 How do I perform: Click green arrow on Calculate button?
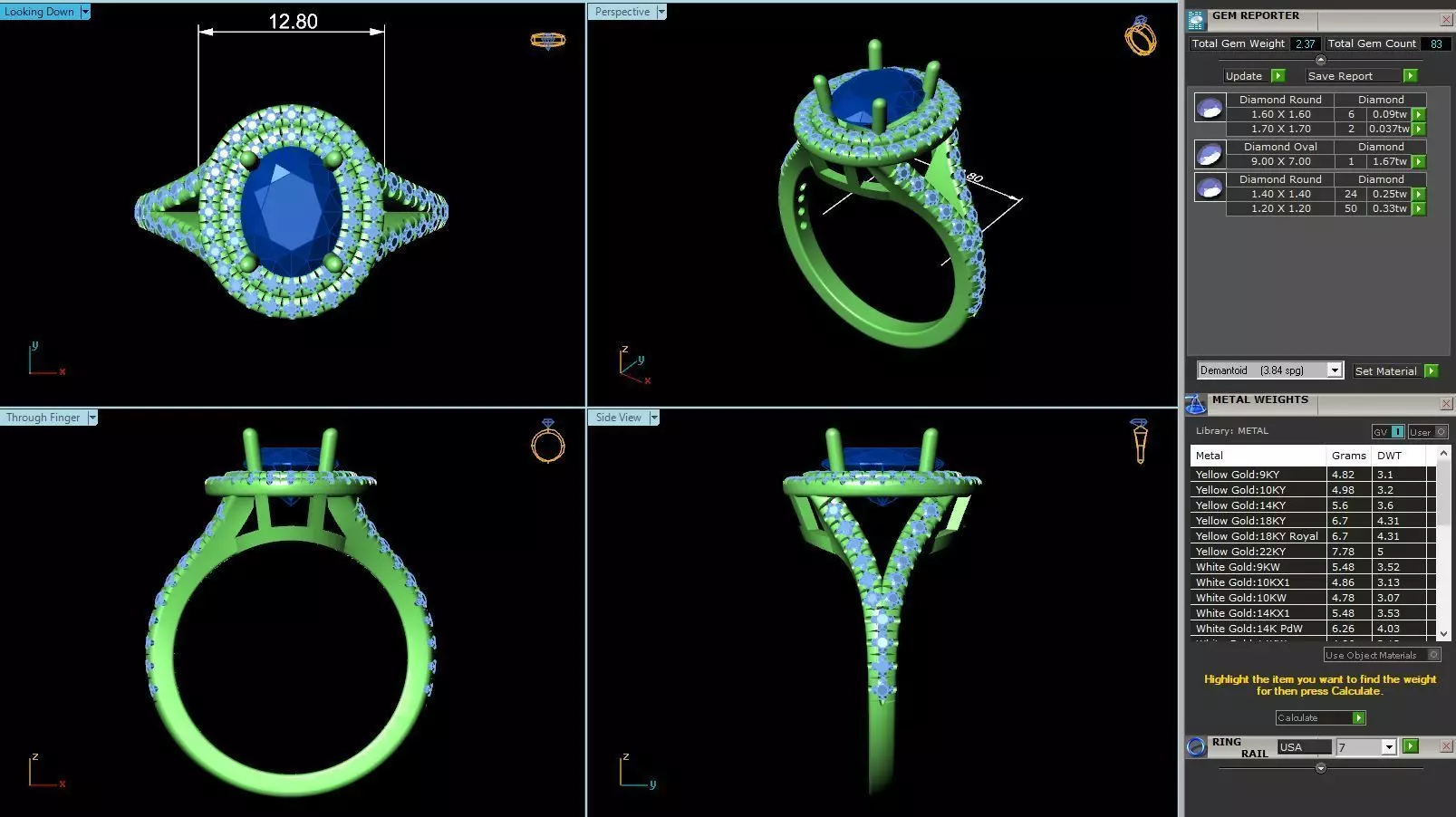1358,718
